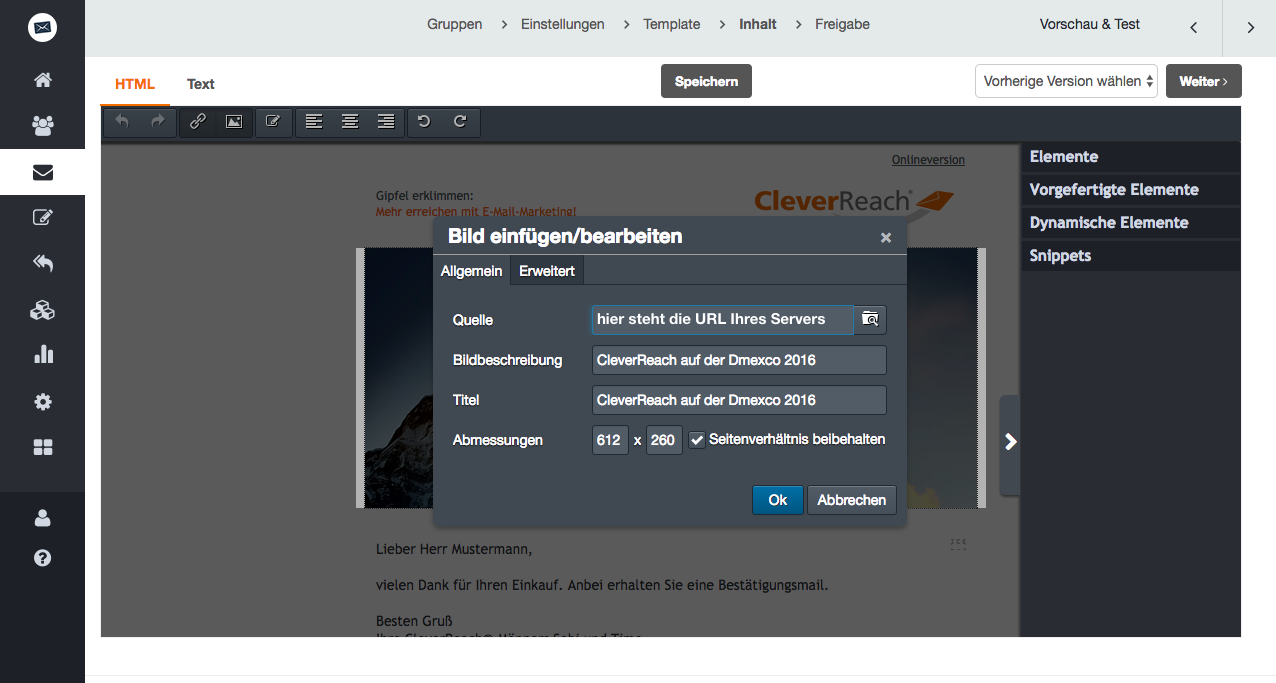Screen dimensions: 1276x683
Task: Go to next step arrow at top
Action: pyautogui.click(x=1250, y=28)
